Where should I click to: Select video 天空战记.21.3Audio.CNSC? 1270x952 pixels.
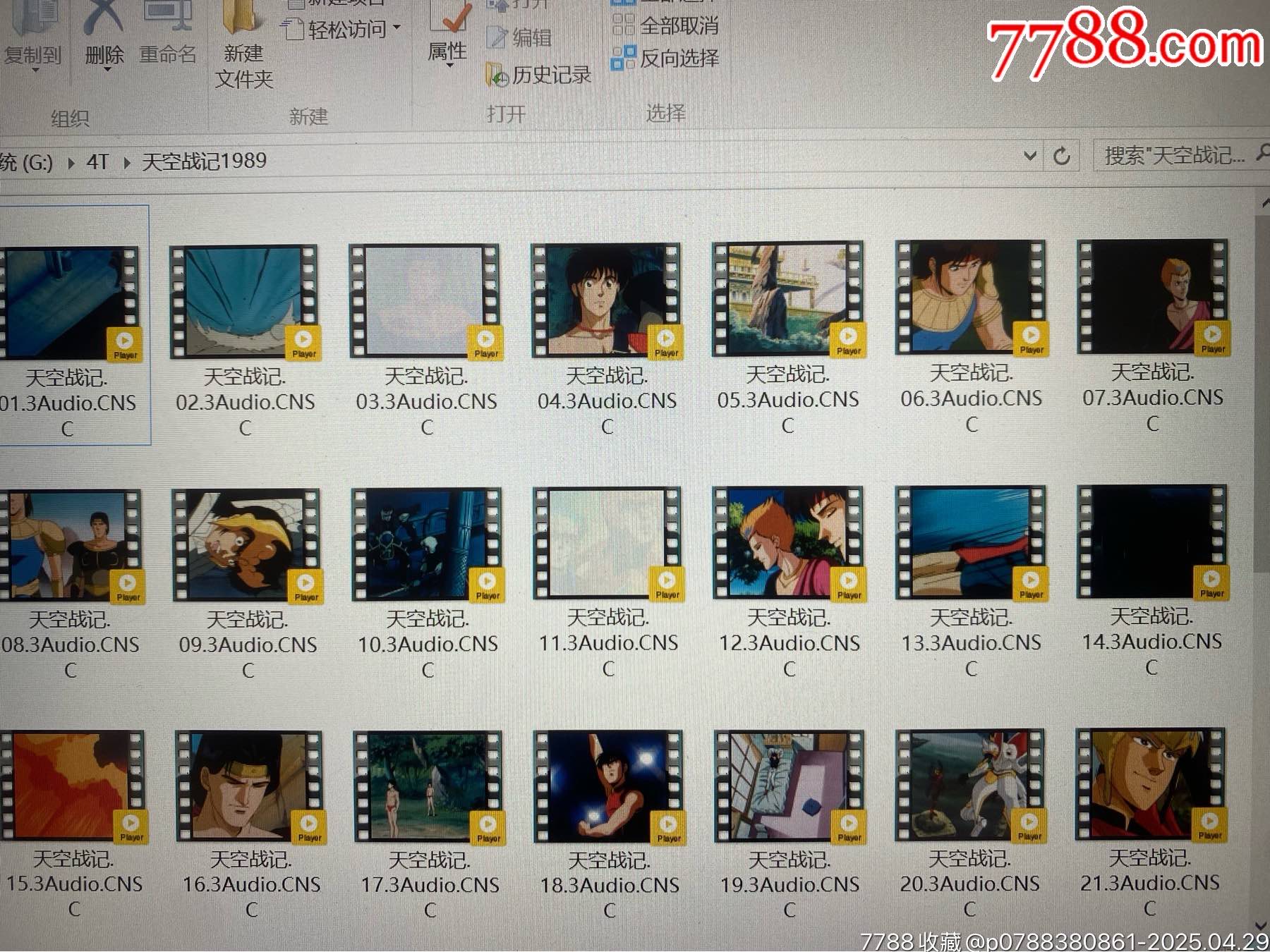[1150, 824]
